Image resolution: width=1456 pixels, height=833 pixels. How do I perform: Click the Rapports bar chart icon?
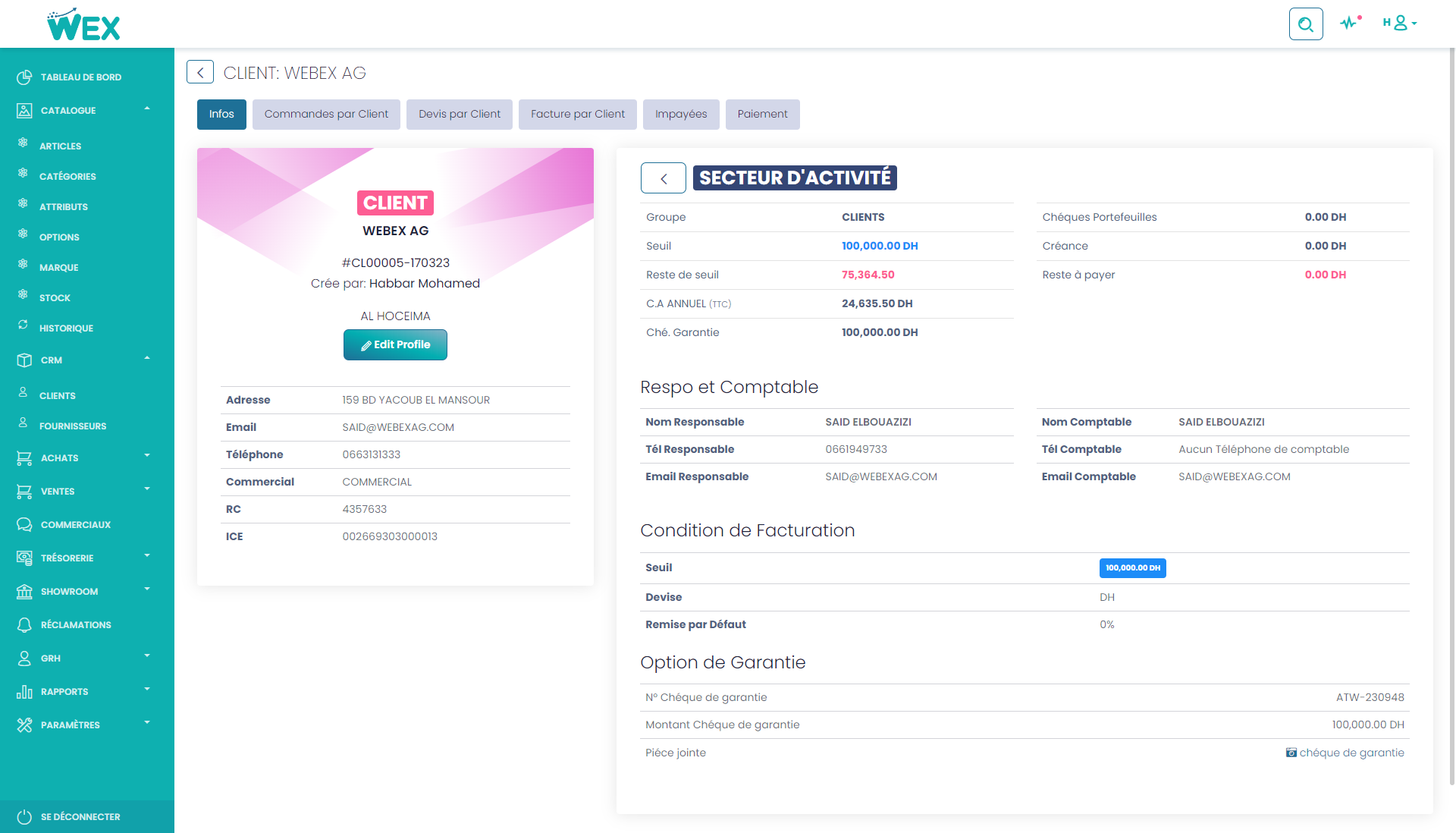pyautogui.click(x=24, y=692)
